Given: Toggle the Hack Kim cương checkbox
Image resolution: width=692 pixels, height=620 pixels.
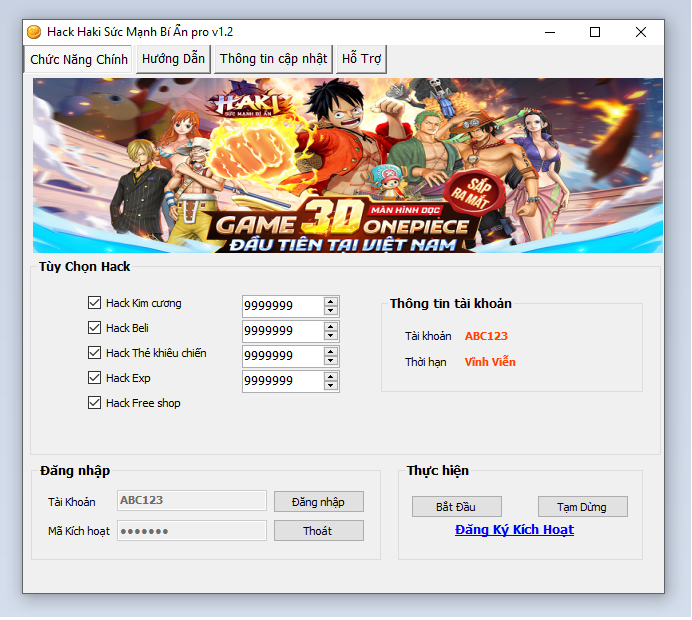Looking at the screenshot, I should pos(95,303).
